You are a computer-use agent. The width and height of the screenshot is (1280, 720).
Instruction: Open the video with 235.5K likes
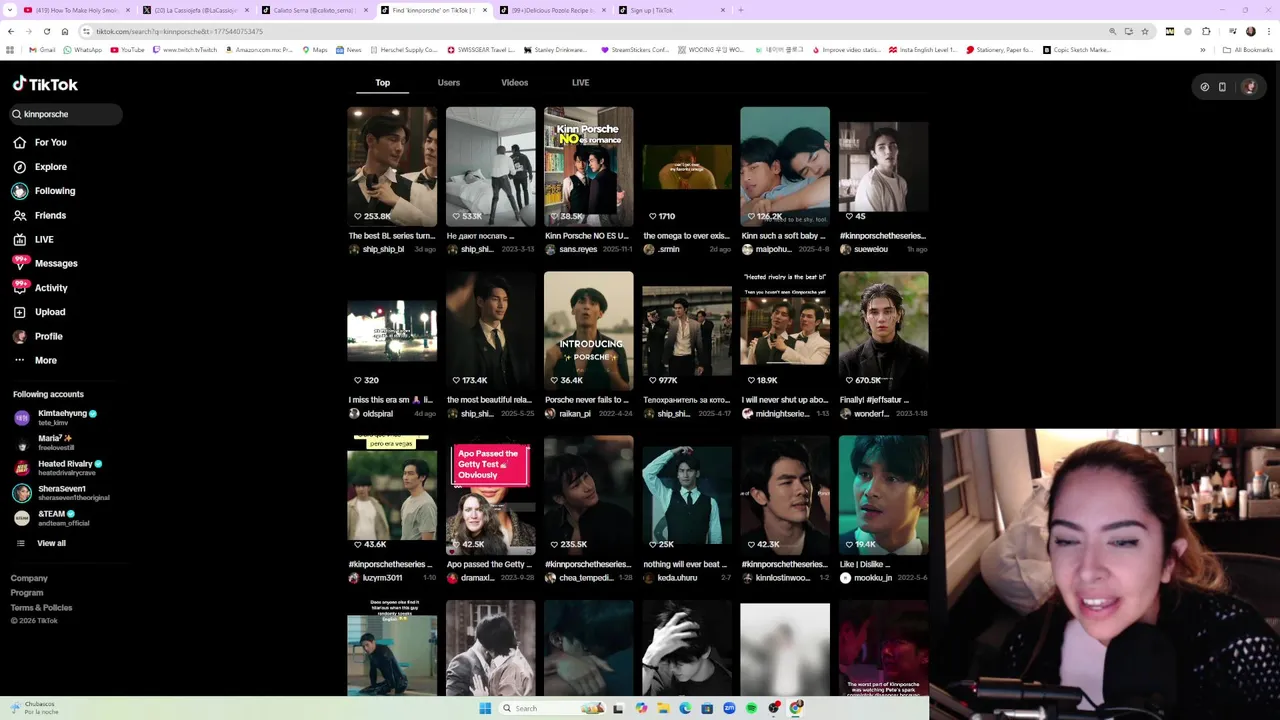(x=588, y=495)
